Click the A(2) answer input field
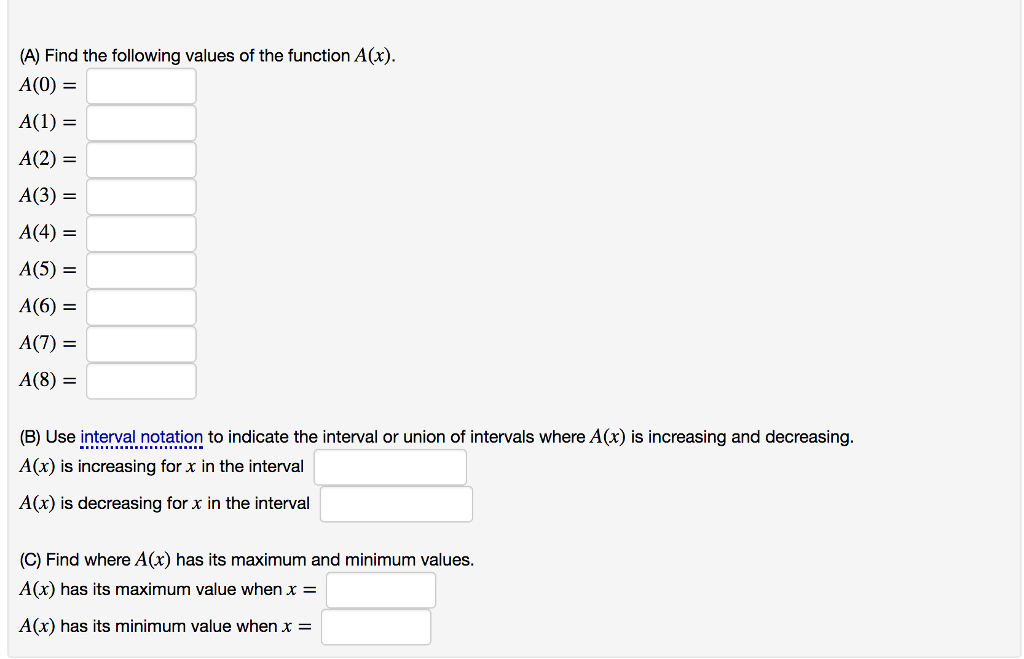Screen dimensions: 1024x659 pos(140,159)
